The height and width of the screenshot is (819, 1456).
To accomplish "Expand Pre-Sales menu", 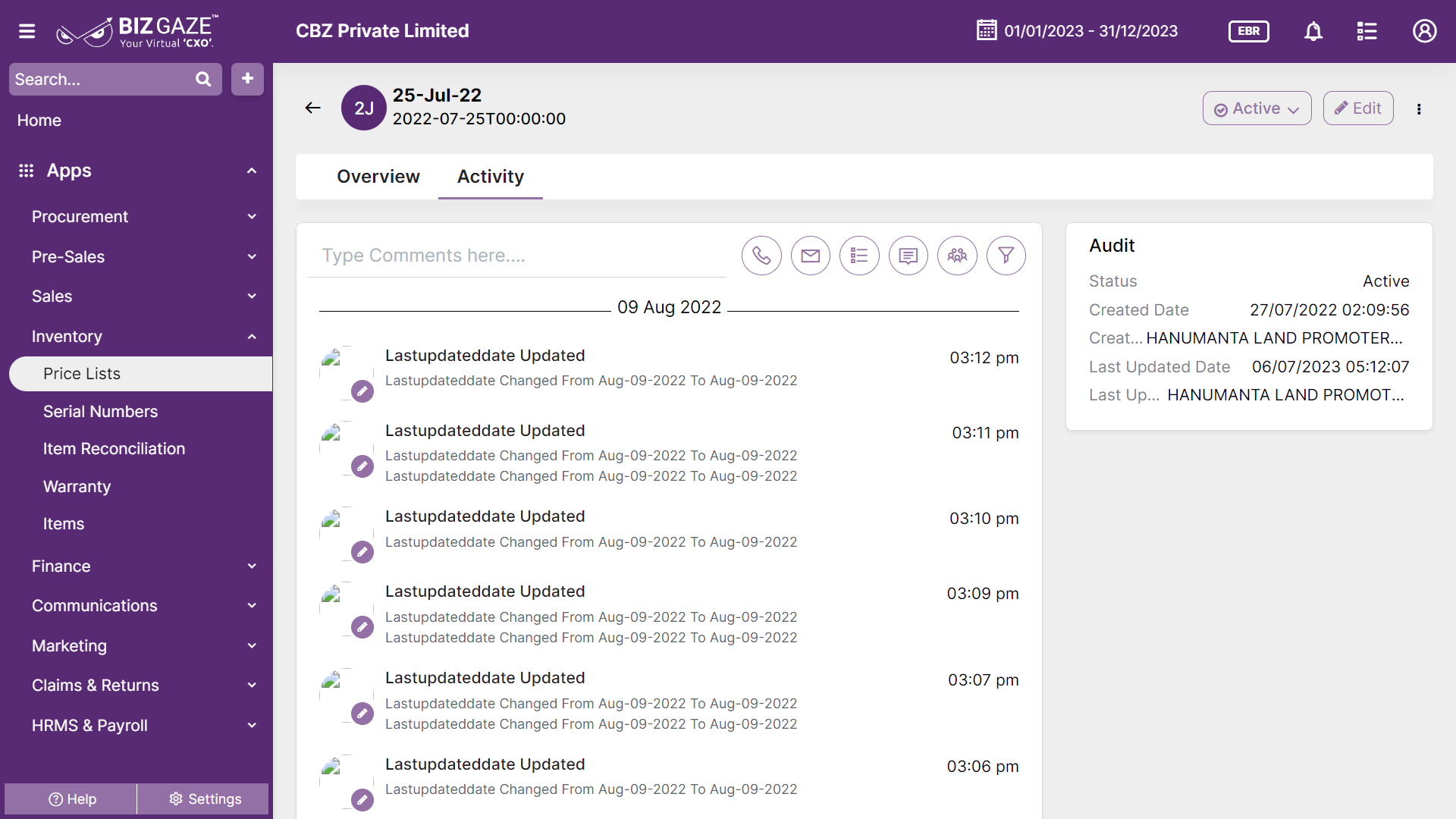I will click(252, 257).
